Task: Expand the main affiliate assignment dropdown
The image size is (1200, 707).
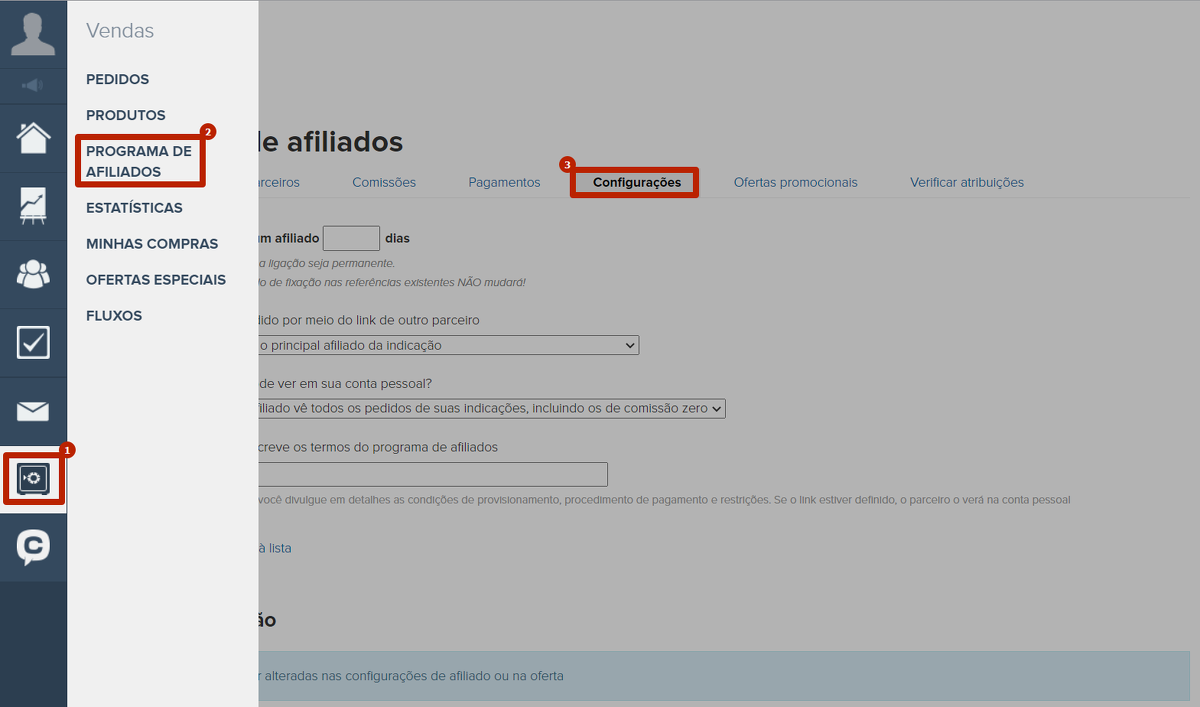Action: 448,345
